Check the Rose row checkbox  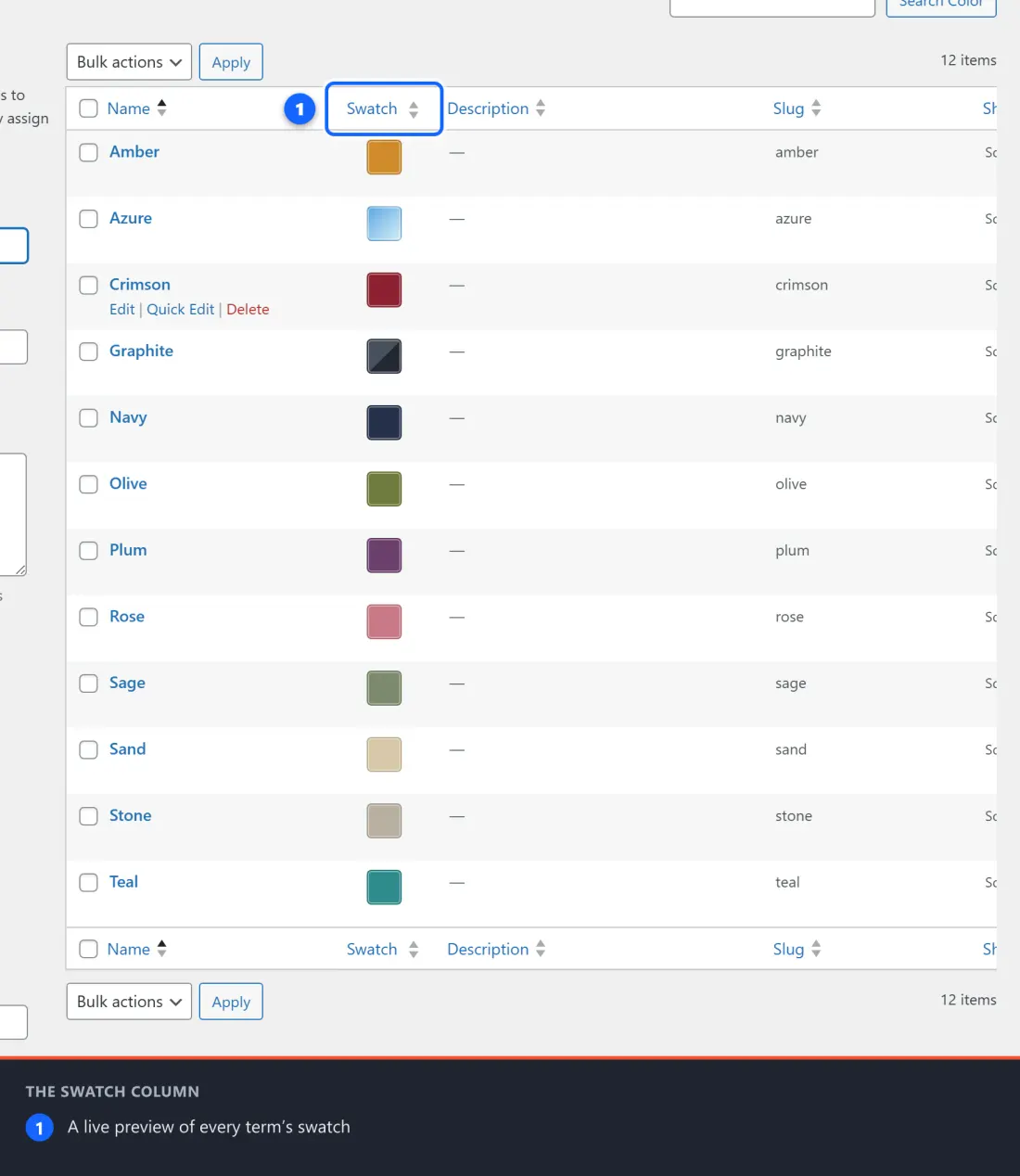click(88, 617)
